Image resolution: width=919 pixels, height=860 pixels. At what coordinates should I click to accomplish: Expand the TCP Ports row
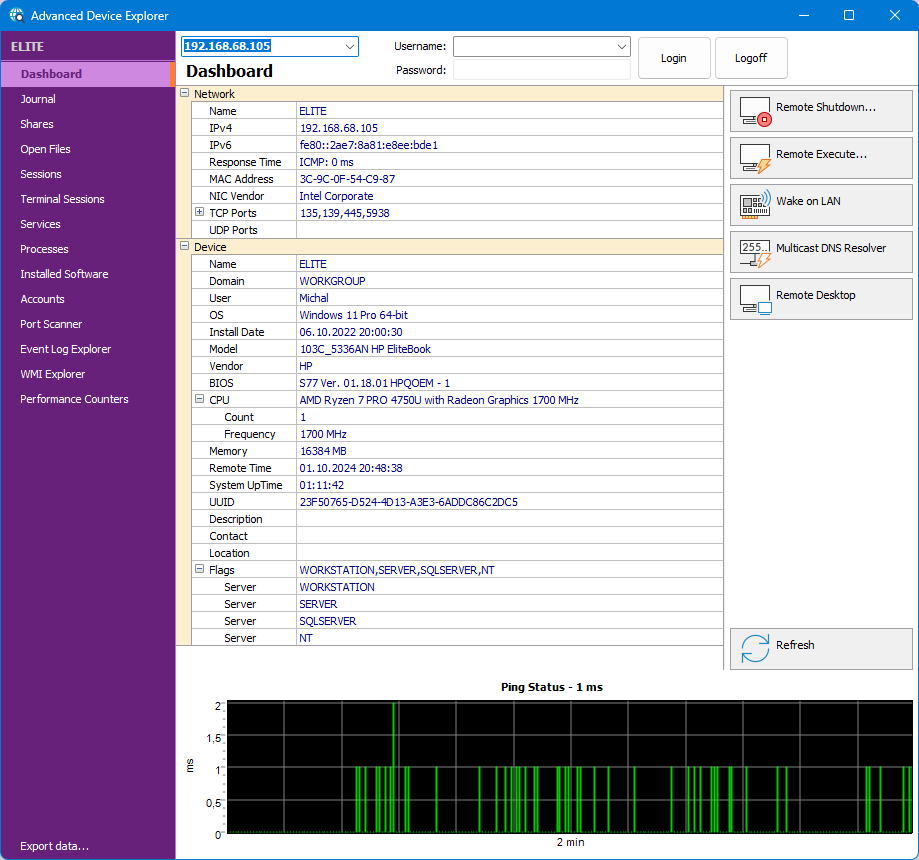click(199, 212)
